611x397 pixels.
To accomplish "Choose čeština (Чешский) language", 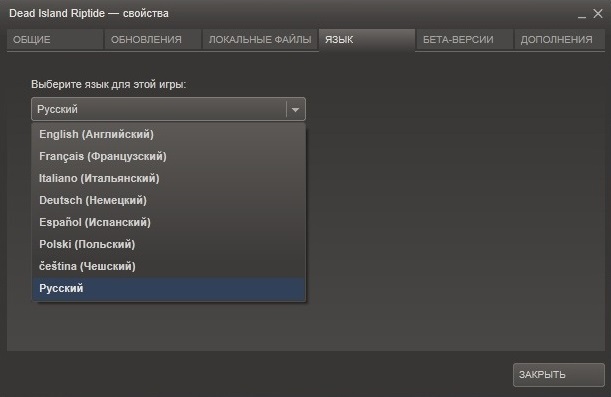I will (x=169, y=266).
